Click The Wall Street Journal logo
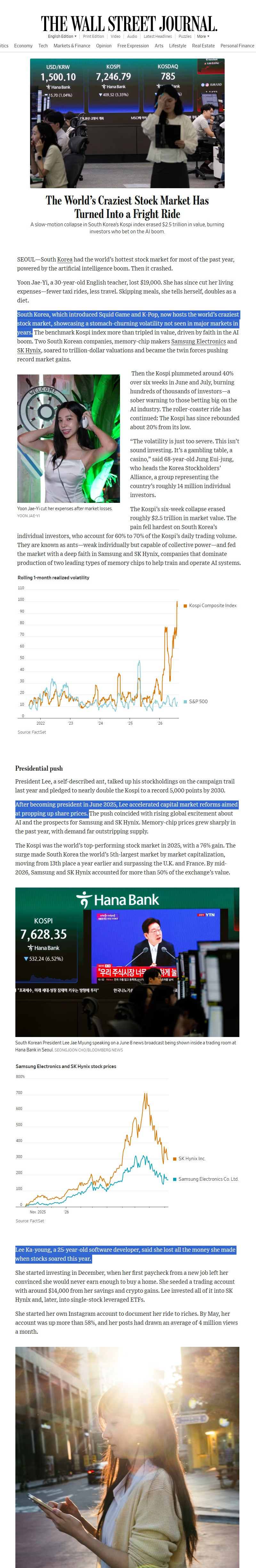 coord(128,24)
